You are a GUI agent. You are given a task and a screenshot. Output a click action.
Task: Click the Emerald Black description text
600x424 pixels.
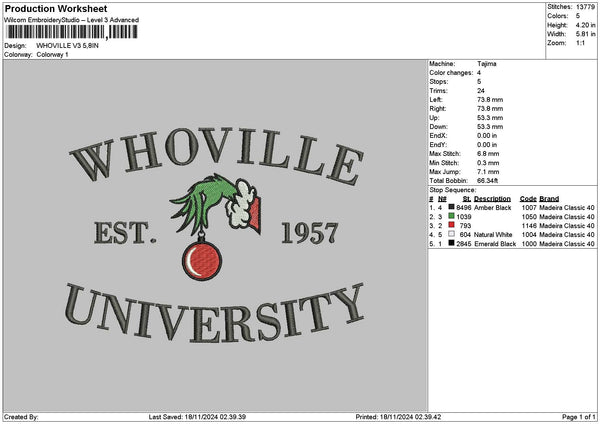[x=495, y=244]
